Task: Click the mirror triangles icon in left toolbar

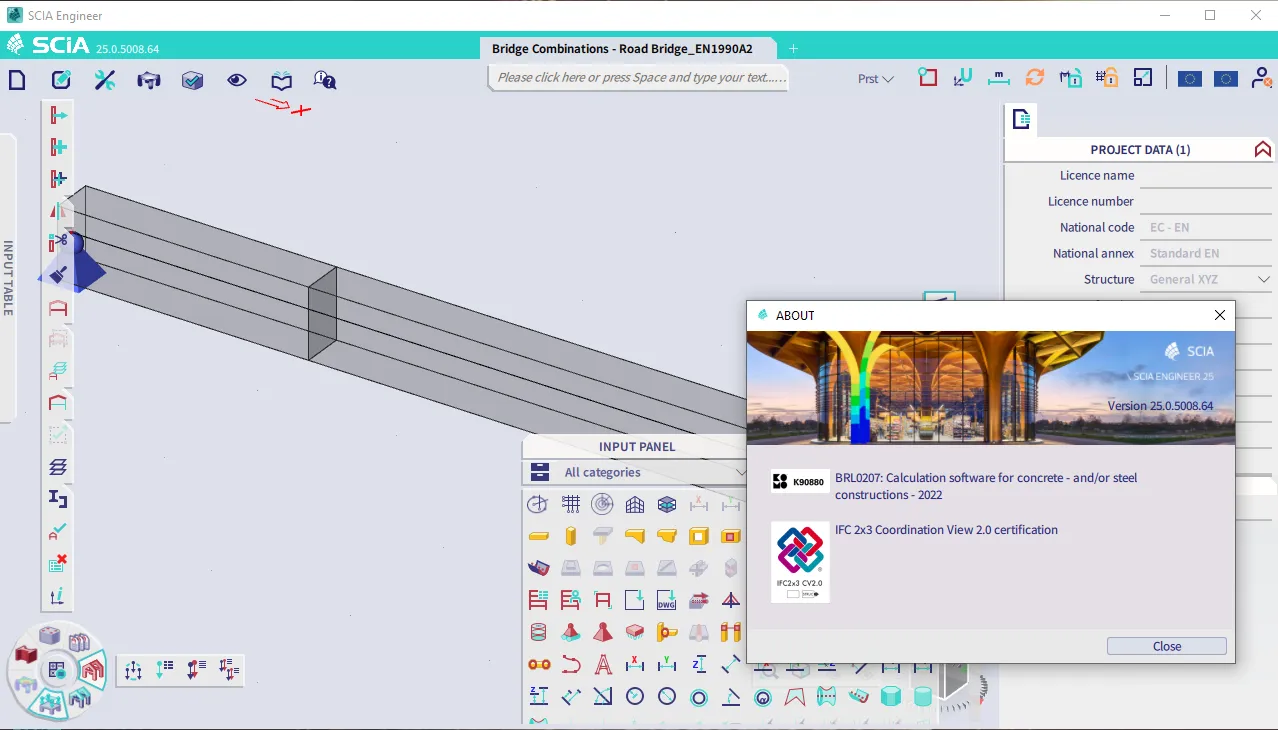Action: point(59,210)
